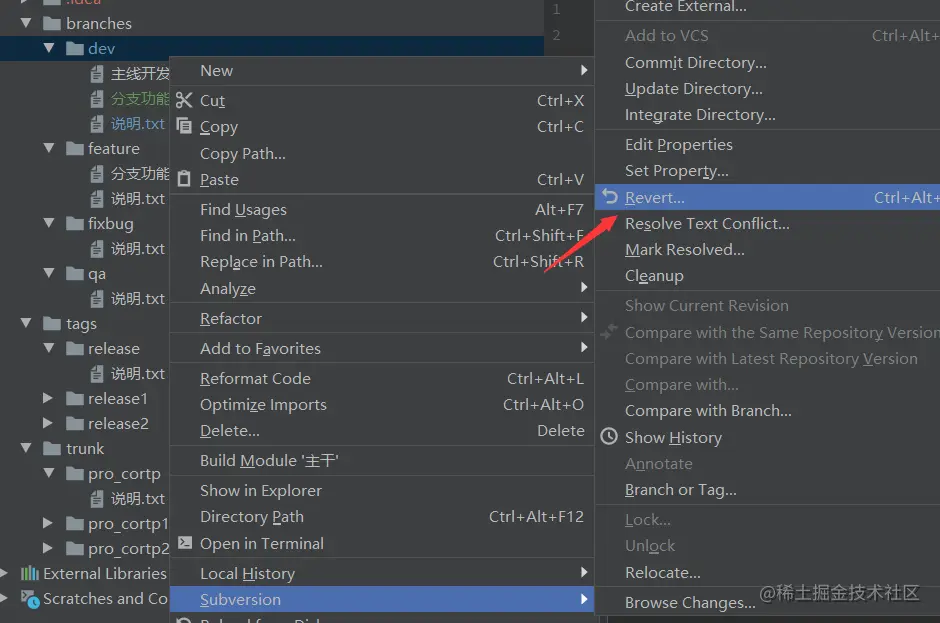Click the qa folder icon
The image size is (940, 623).
(74, 273)
